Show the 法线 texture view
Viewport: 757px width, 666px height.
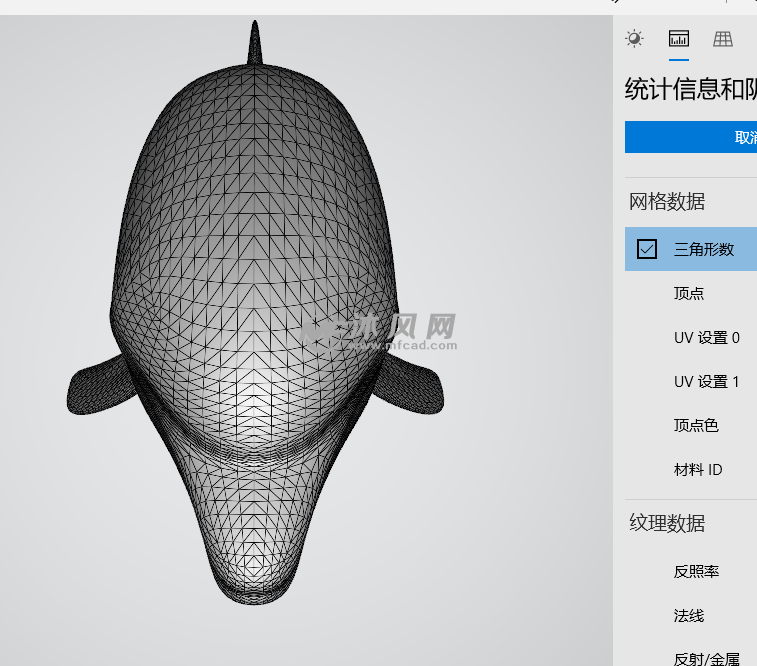(689, 615)
